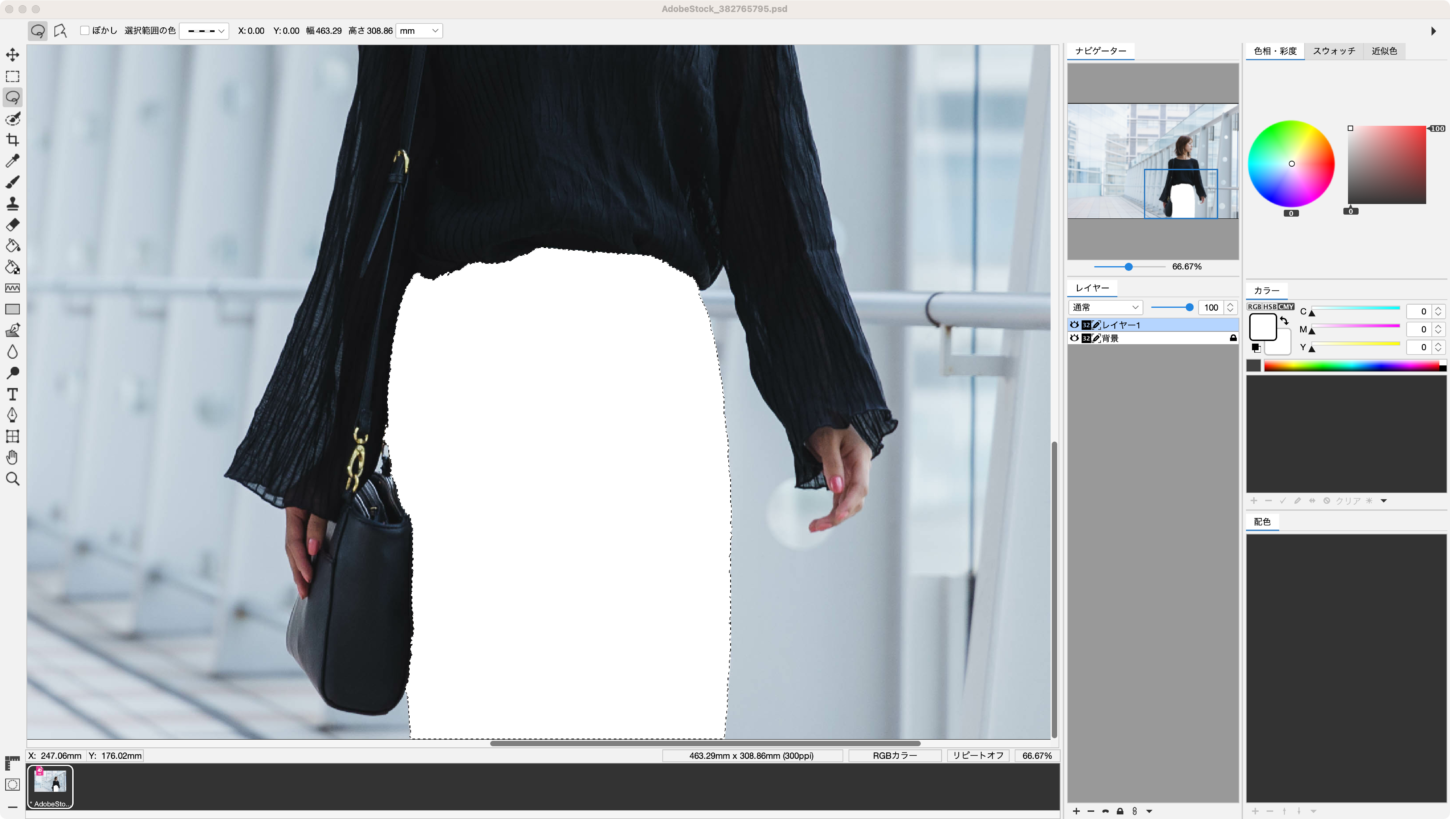Select the Move tool
The image size is (1450, 819).
(13, 55)
